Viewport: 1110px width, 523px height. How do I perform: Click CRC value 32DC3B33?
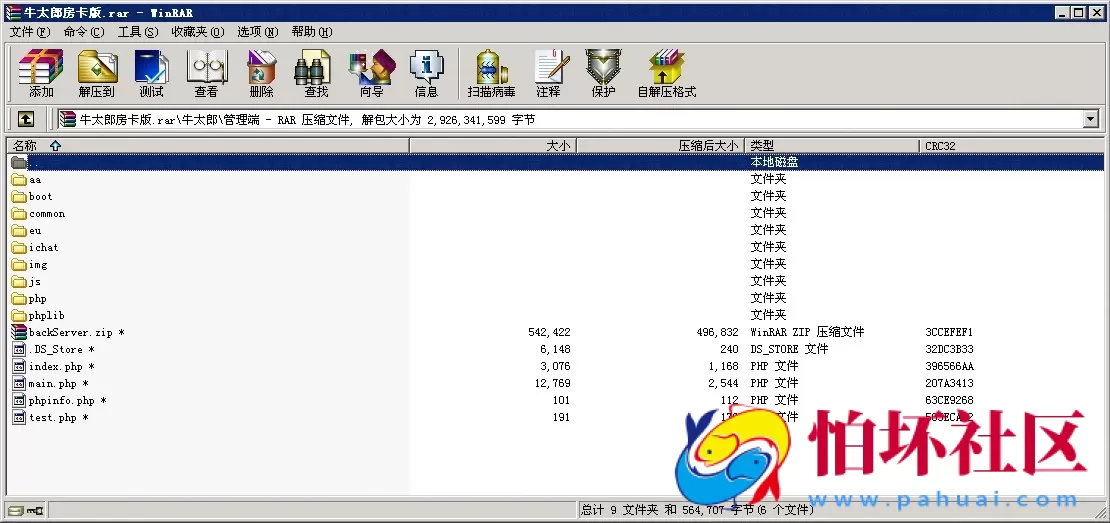click(x=949, y=350)
